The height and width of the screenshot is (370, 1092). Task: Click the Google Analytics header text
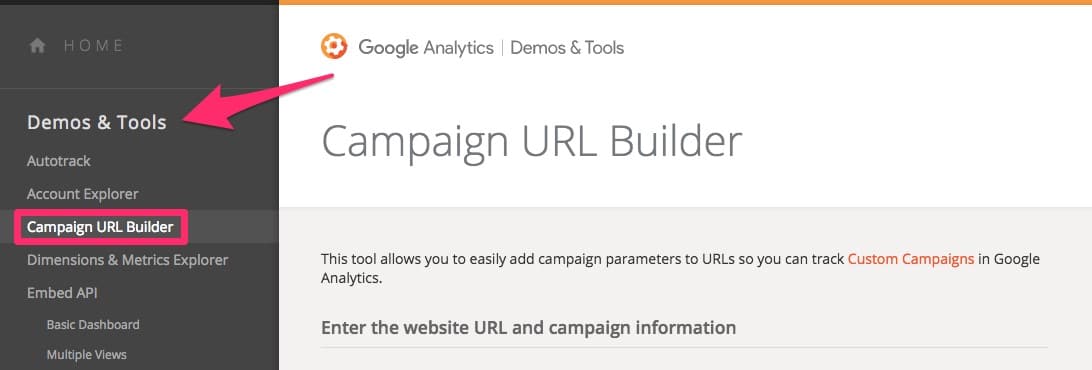coord(426,47)
